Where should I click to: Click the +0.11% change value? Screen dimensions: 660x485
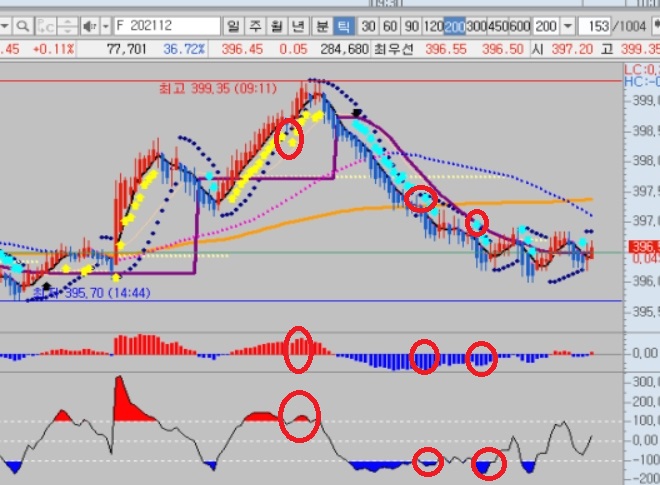53,50
